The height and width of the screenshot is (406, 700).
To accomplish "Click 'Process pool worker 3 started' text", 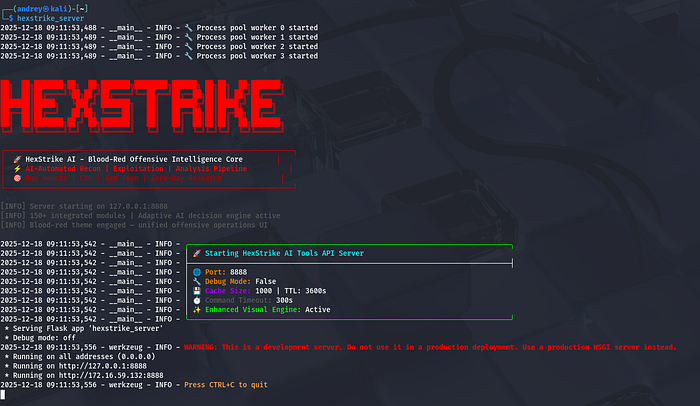I will [x=257, y=56].
